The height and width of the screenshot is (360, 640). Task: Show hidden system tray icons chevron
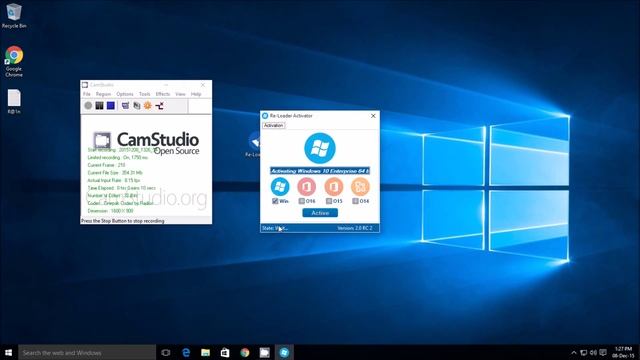click(573, 353)
